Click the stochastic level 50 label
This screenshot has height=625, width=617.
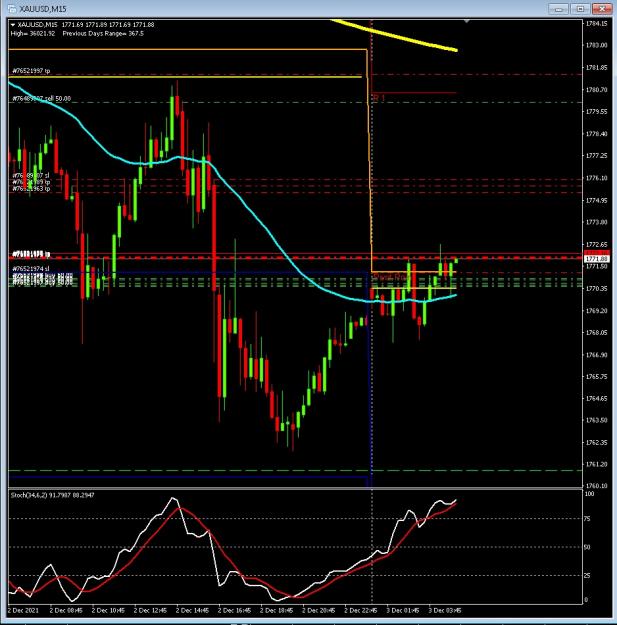[587, 547]
